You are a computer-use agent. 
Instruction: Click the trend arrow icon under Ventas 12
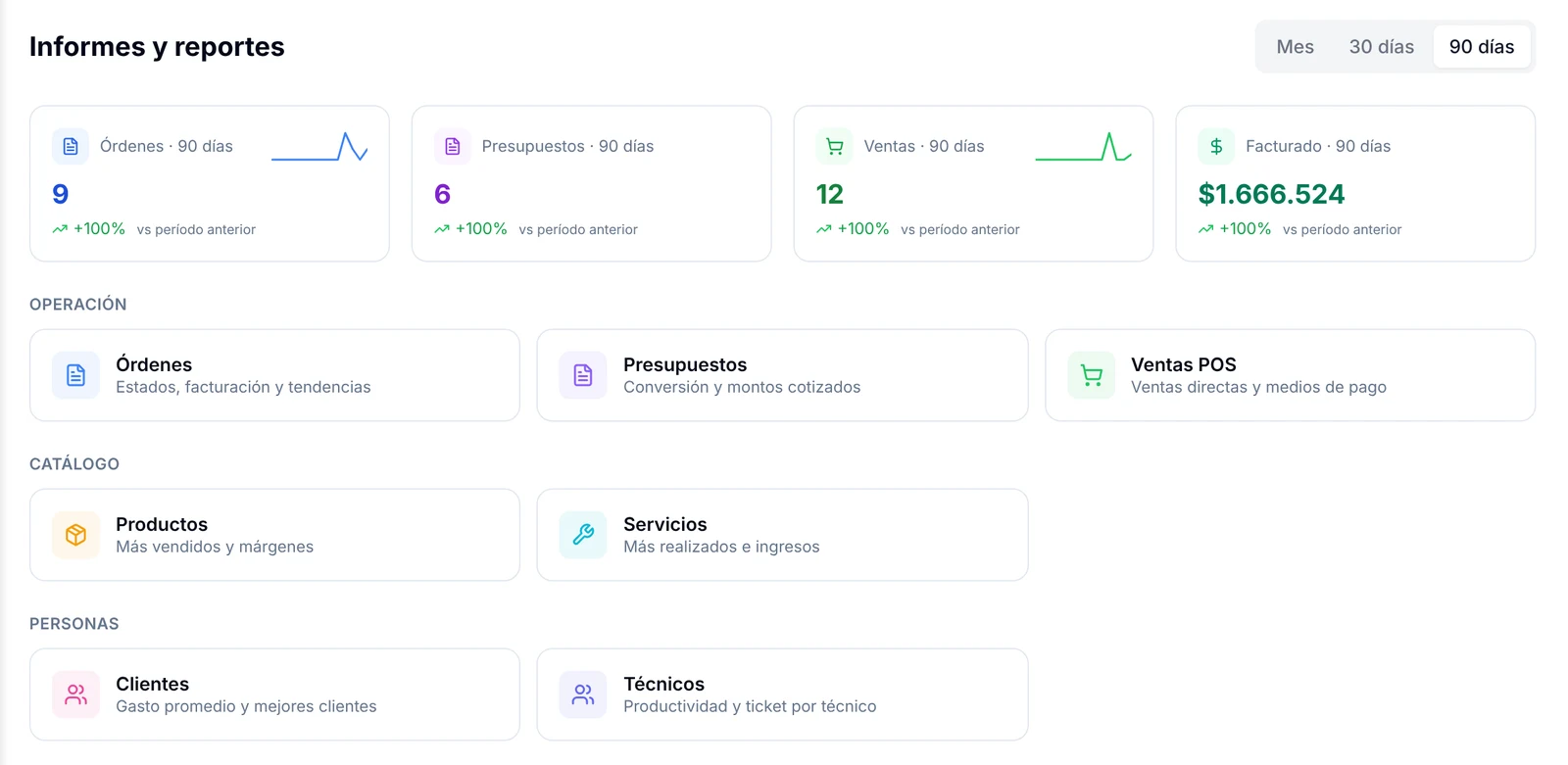point(824,229)
